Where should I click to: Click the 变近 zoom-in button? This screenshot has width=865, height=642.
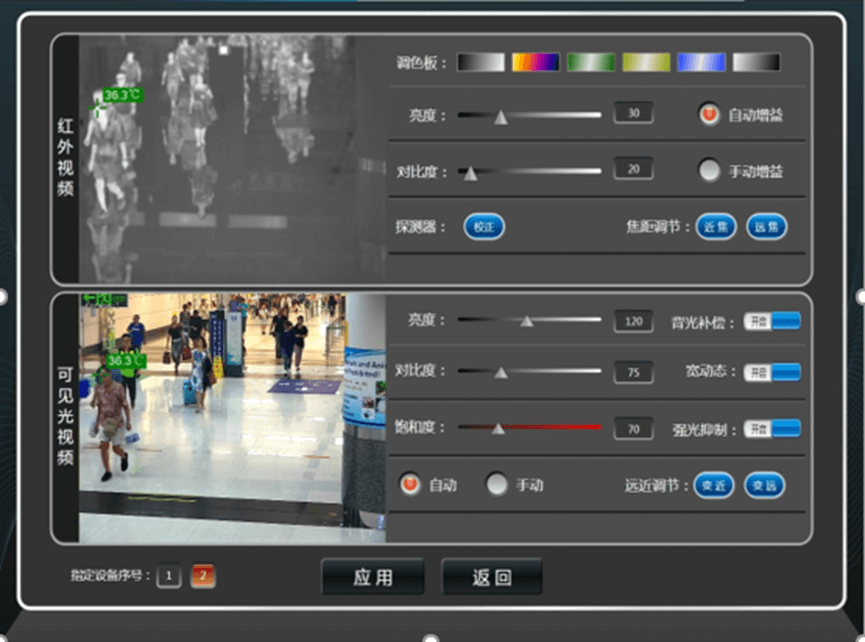(714, 485)
